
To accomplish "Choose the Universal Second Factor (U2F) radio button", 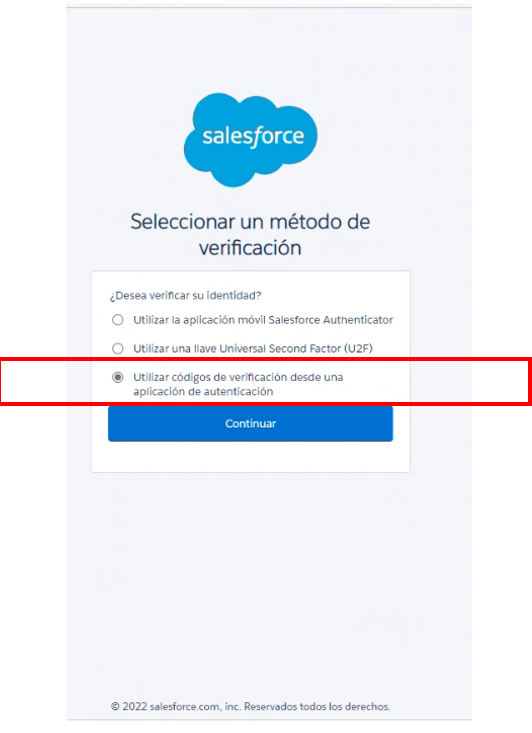I will [118, 348].
